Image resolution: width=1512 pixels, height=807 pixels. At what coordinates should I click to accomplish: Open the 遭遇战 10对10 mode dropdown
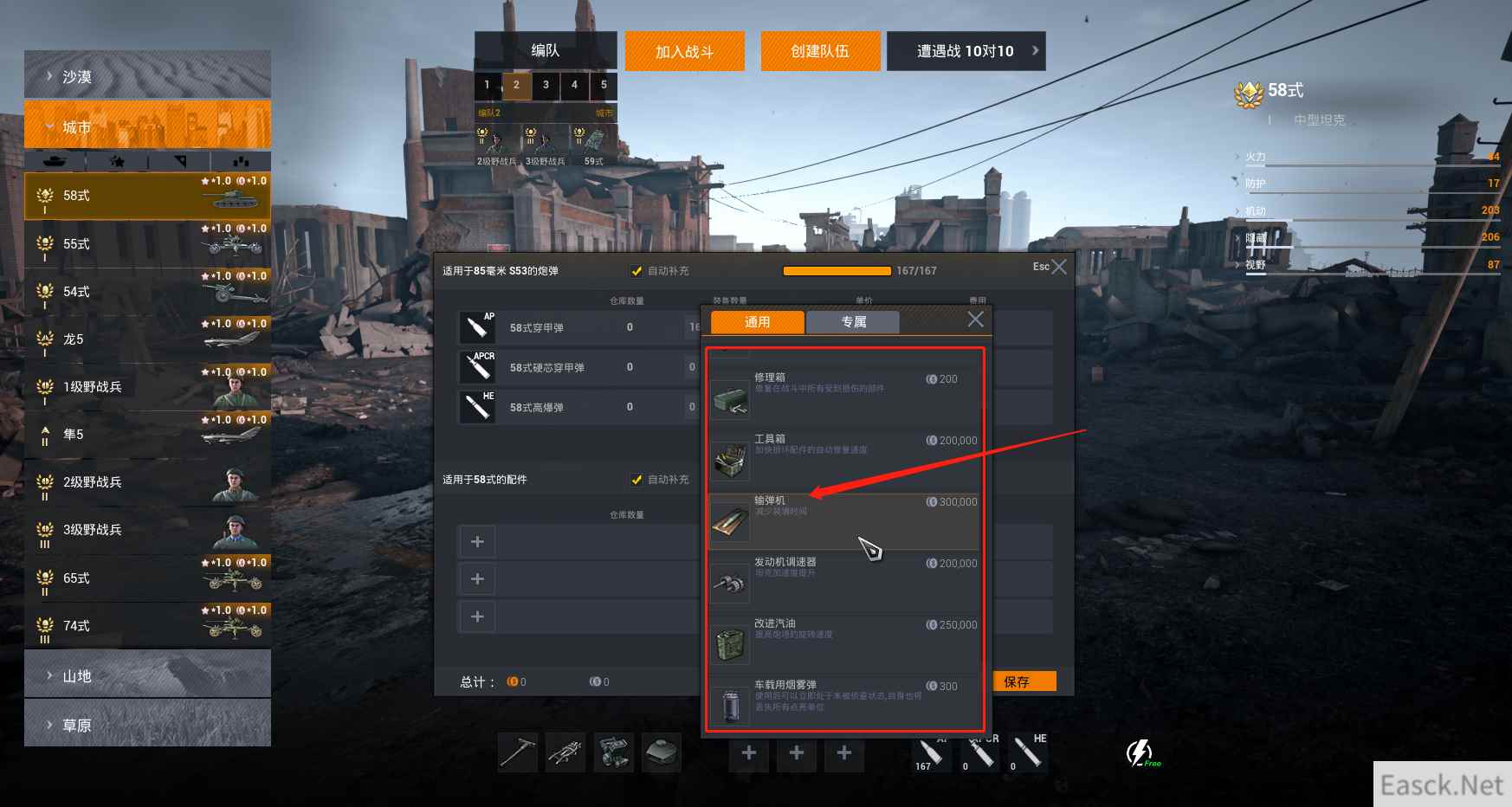point(966,51)
